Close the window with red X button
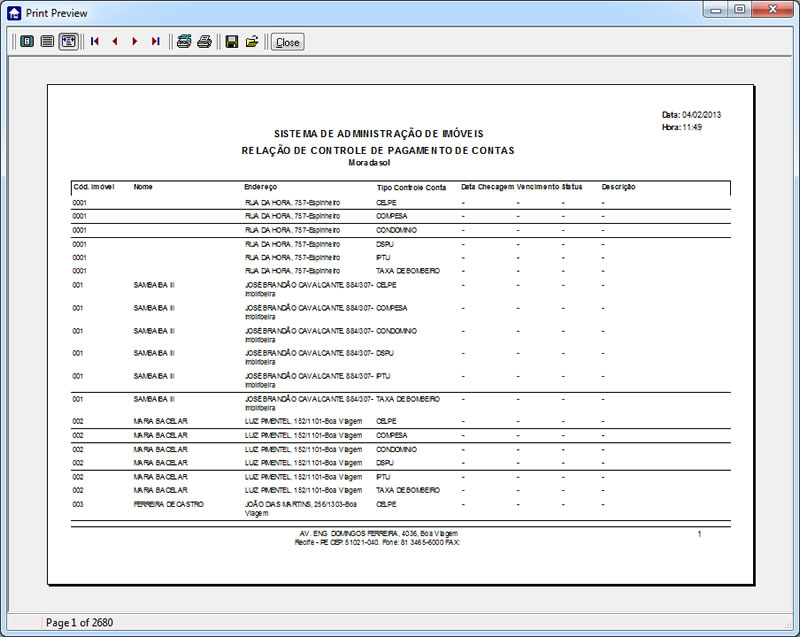 [773, 10]
